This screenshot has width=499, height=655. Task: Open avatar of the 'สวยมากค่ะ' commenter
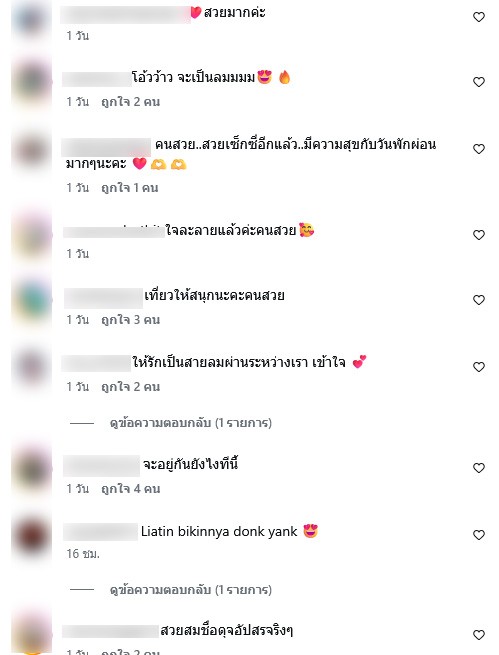tap(32, 19)
